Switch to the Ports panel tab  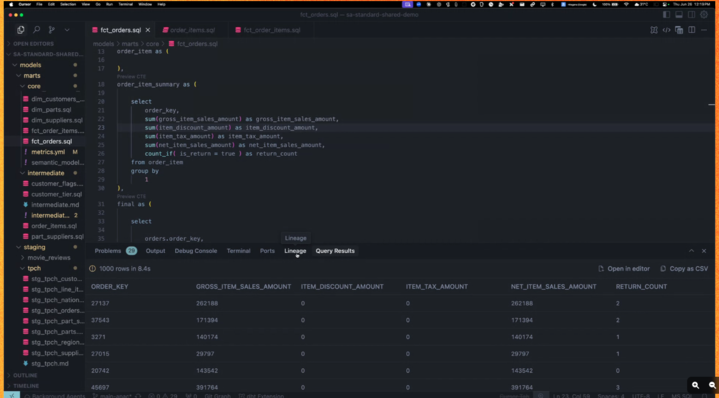point(267,251)
